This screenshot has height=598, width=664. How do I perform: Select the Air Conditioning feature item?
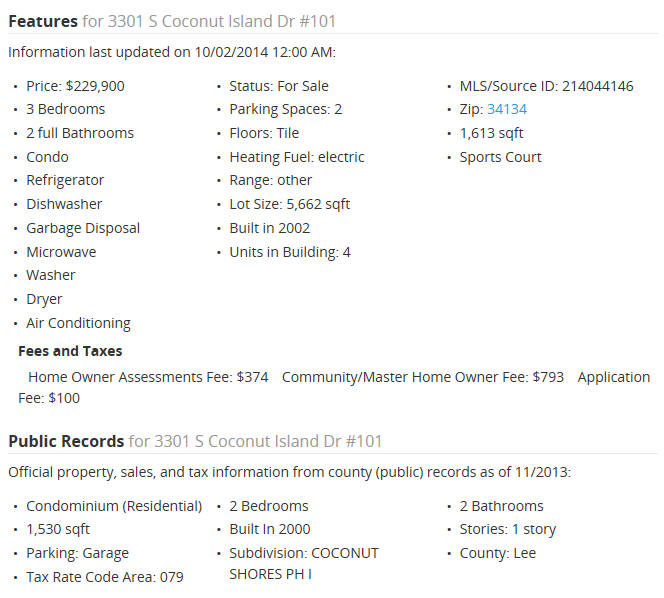(78, 323)
